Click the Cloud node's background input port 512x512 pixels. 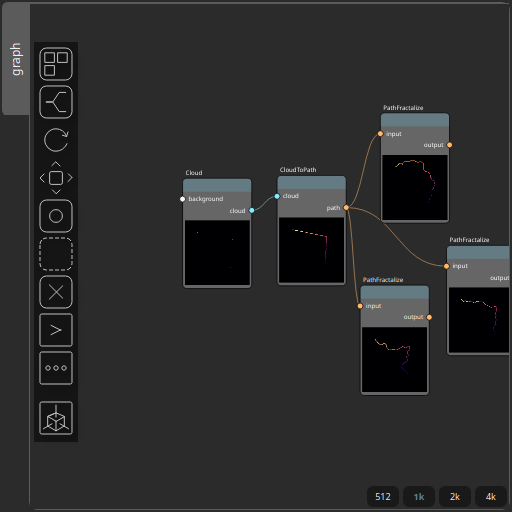182,199
